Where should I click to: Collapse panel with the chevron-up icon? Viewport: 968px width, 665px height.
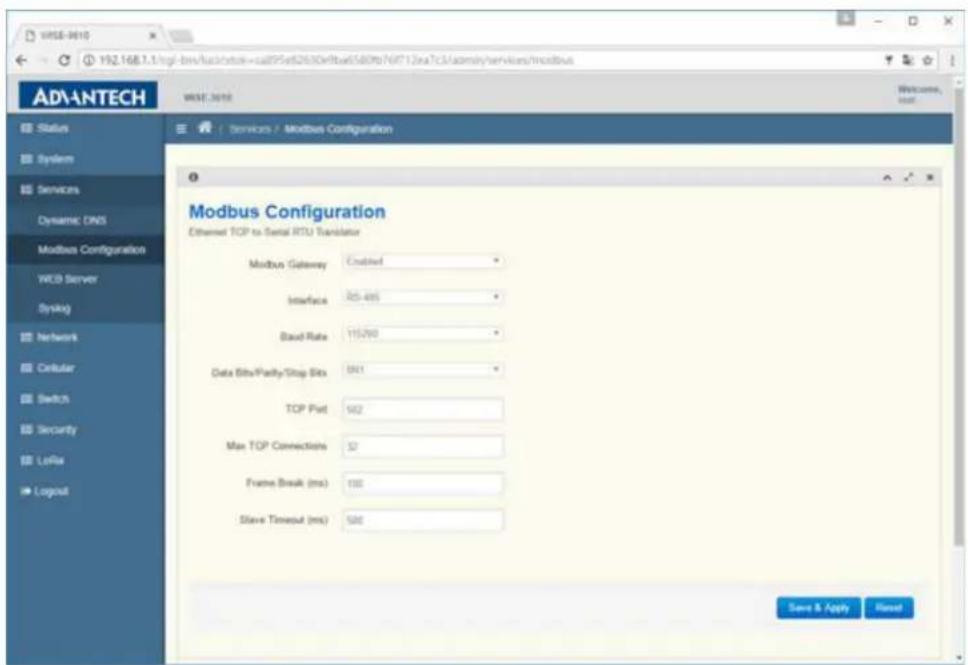coord(887,178)
